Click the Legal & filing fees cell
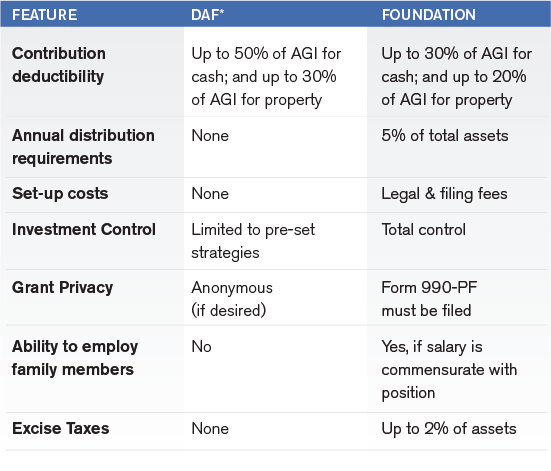 [x=445, y=194]
